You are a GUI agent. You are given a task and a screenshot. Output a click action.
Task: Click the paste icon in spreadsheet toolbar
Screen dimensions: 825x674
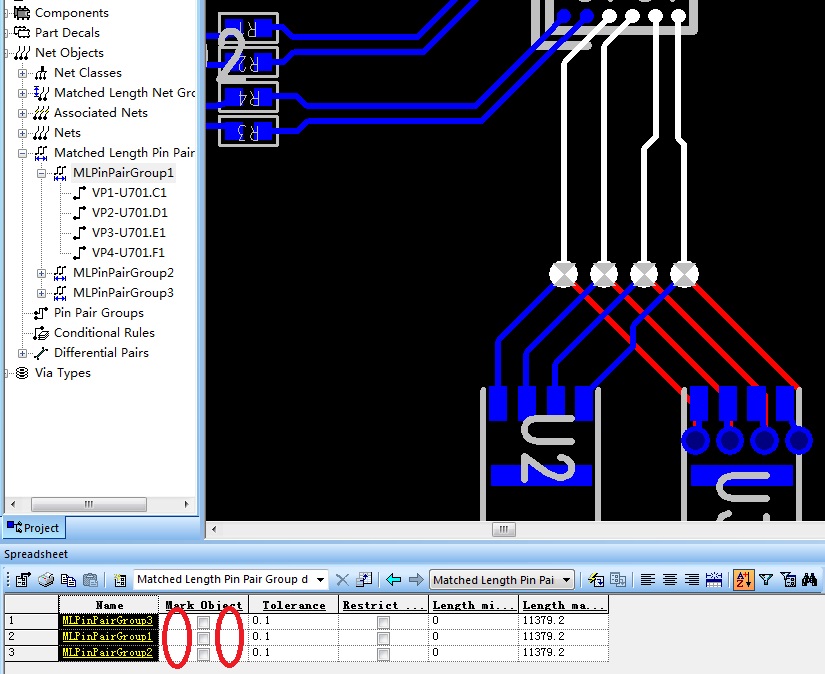(x=90, y=580)
